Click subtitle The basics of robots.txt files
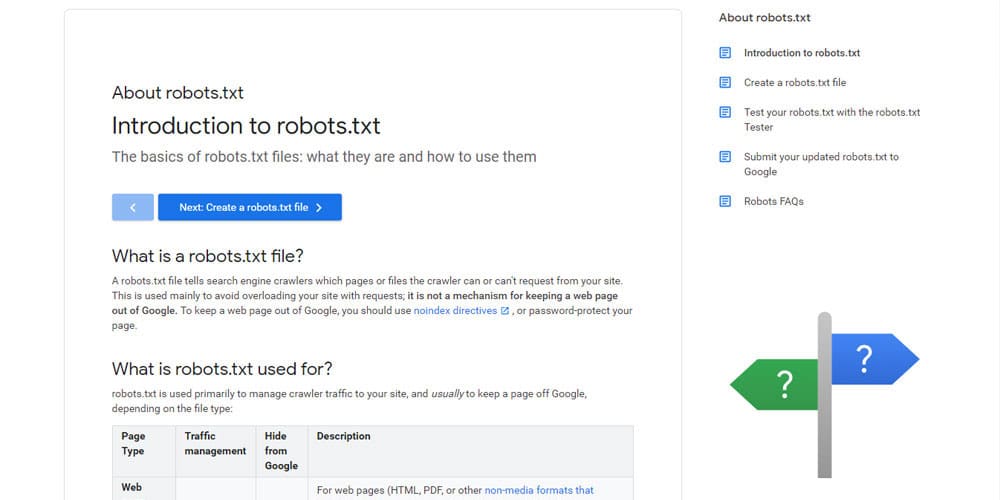1000x500 pixels. point(324,157)
